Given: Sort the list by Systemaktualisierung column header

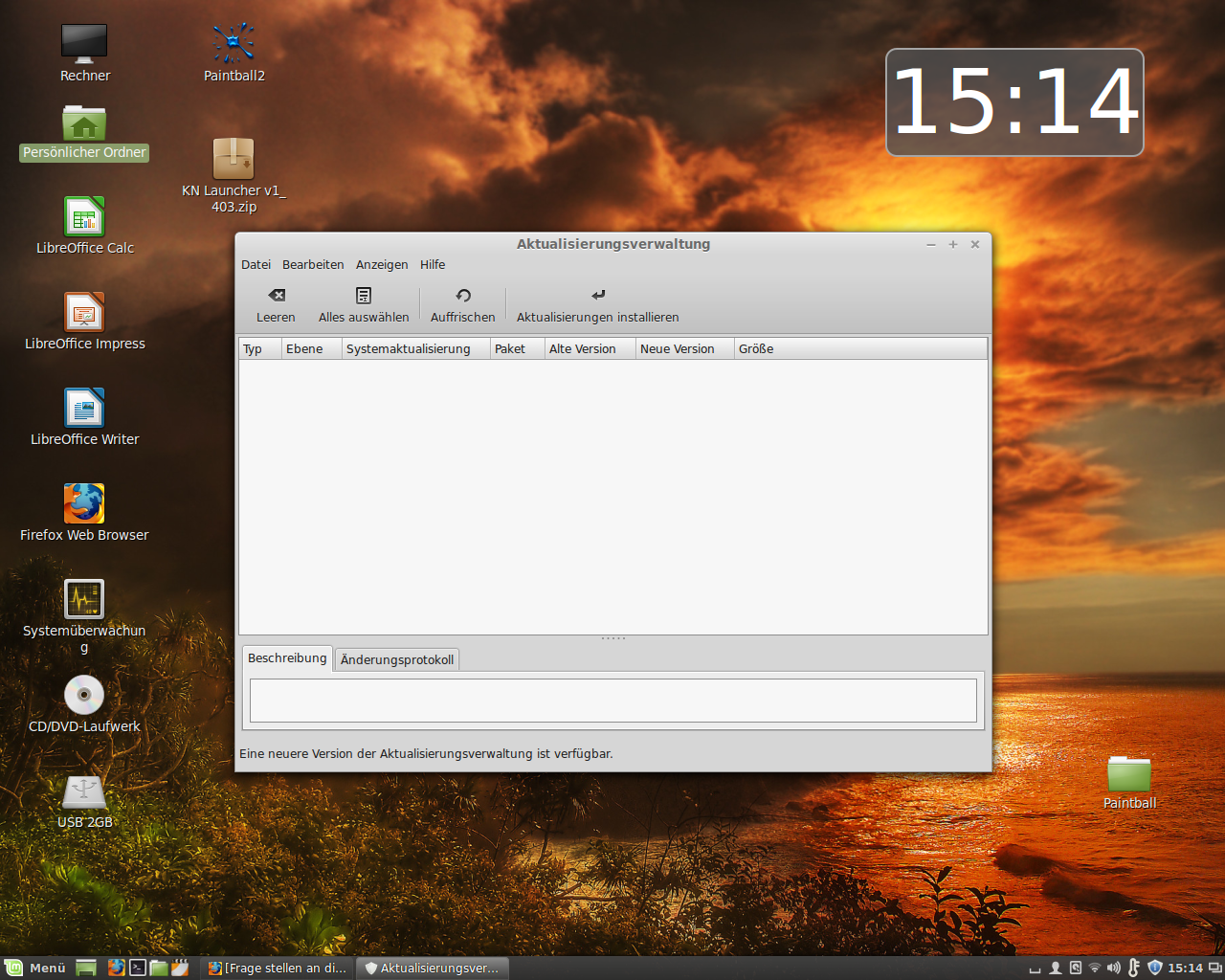Looking at the screenshot, I should (414, 349).
